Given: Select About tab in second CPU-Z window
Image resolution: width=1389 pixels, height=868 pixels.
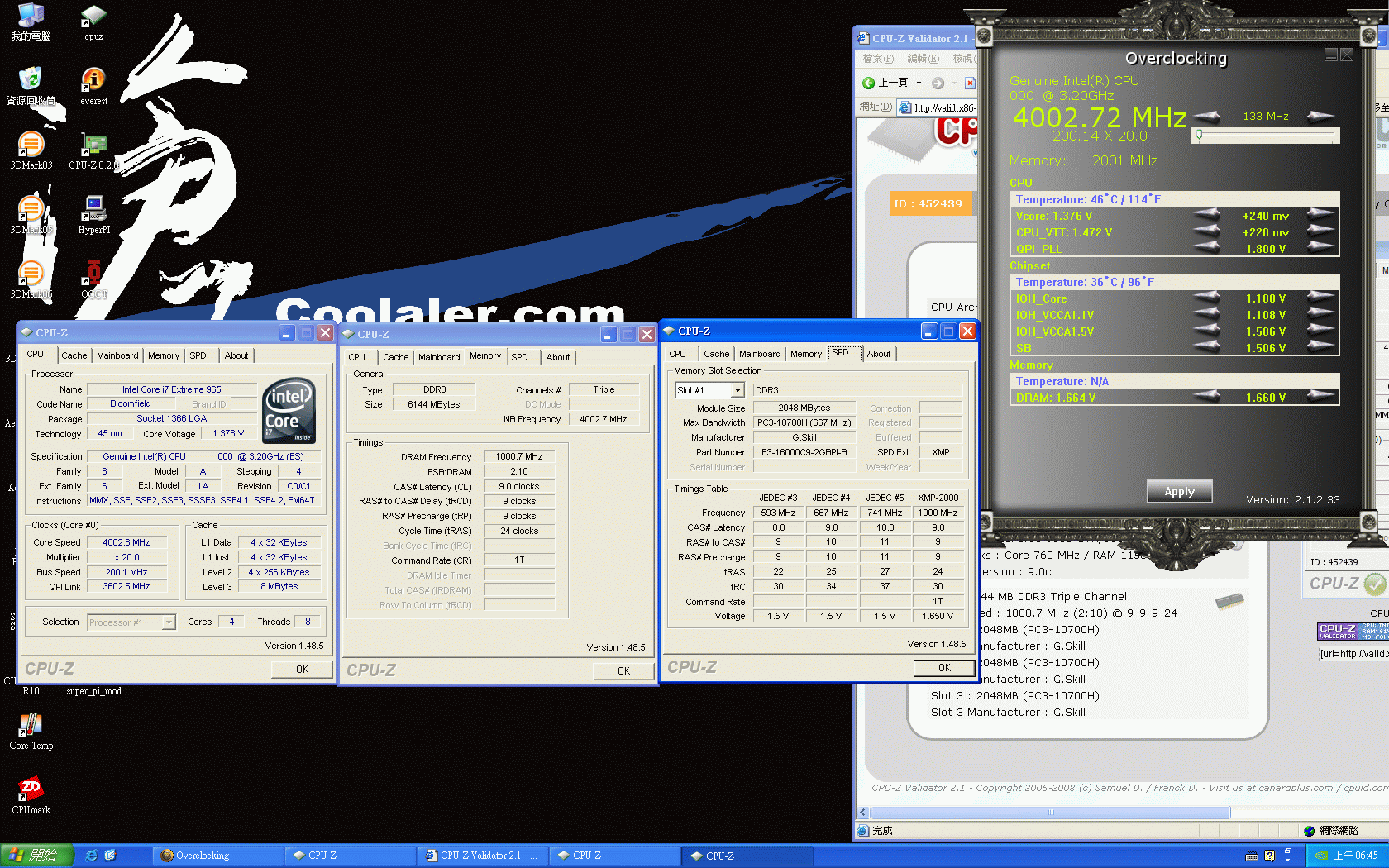Looking at the screenshot, I should tap(558, 357).
